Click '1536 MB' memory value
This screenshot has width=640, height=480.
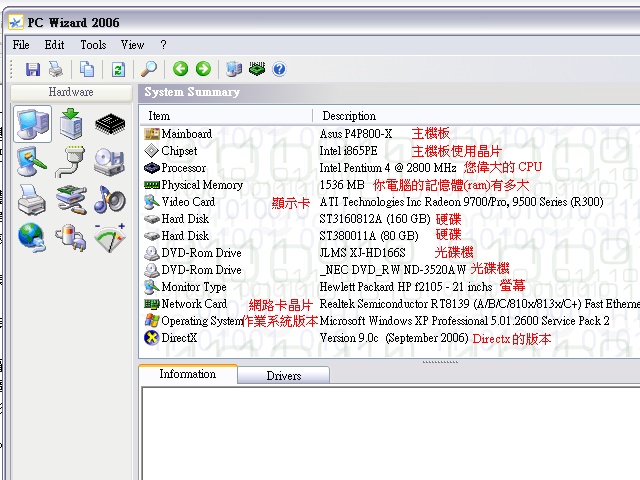(x=342, y=185)
